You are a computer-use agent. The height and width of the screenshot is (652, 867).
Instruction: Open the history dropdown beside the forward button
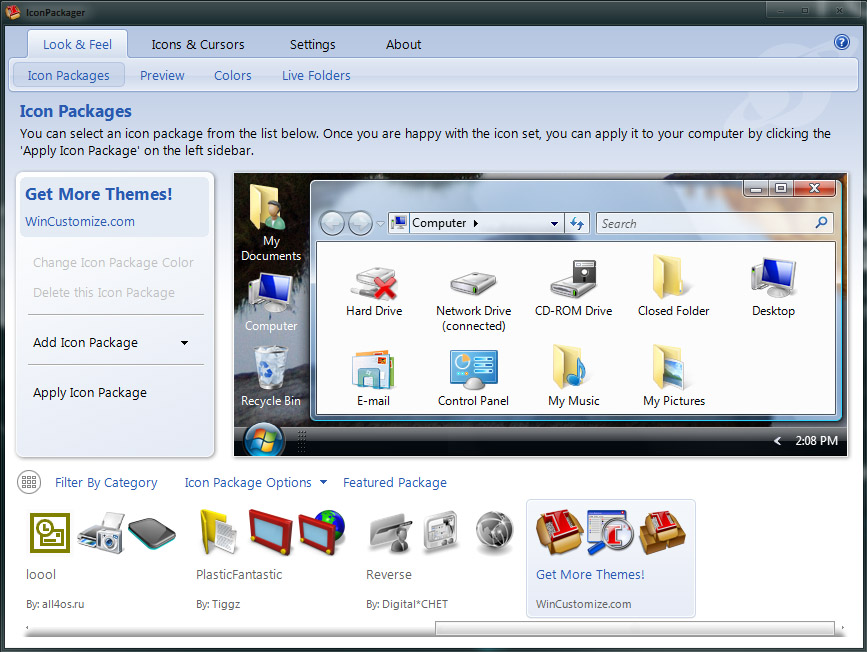[x=380, y=223]
